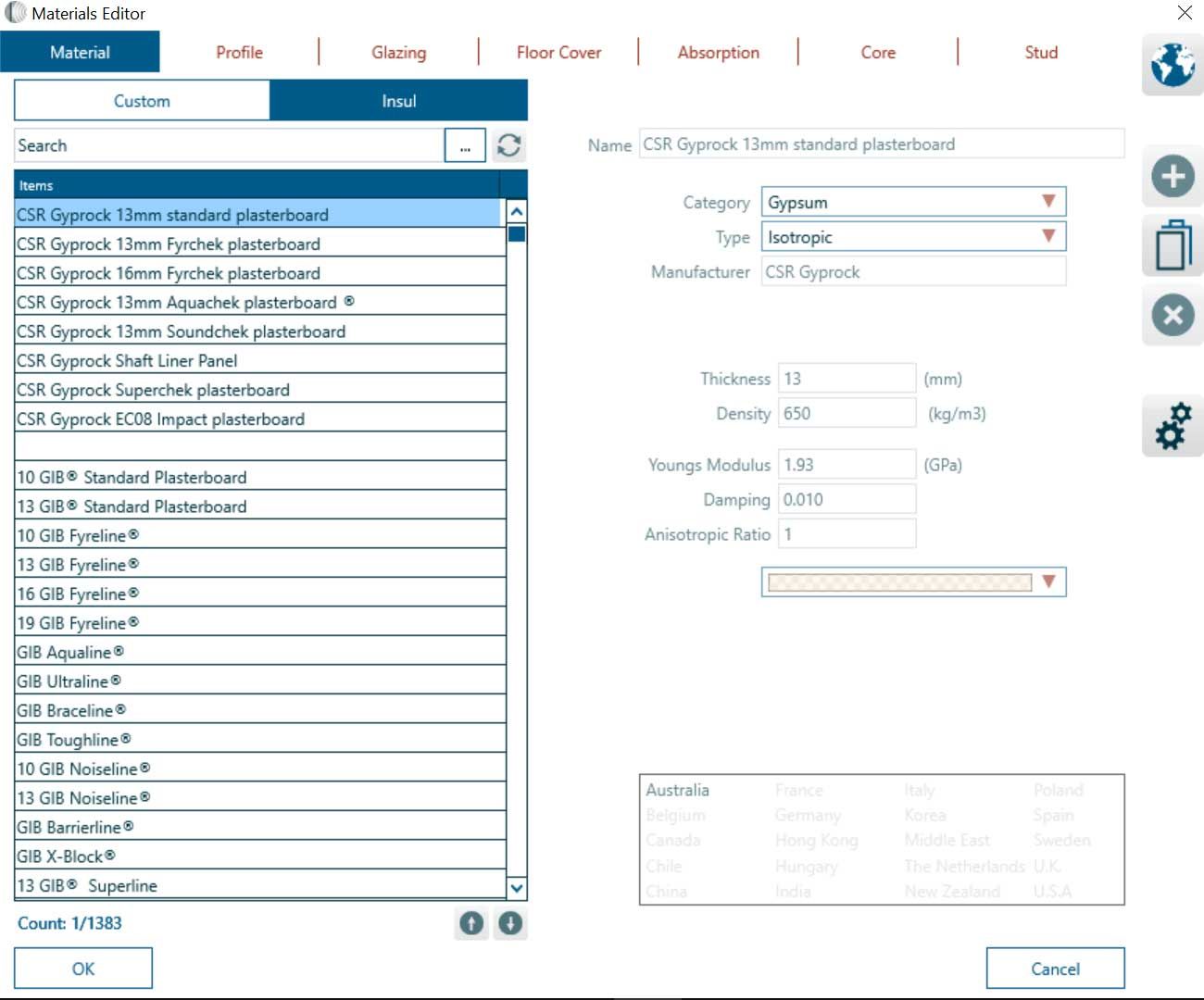Click the search options ellipsis button

point(465,145)
